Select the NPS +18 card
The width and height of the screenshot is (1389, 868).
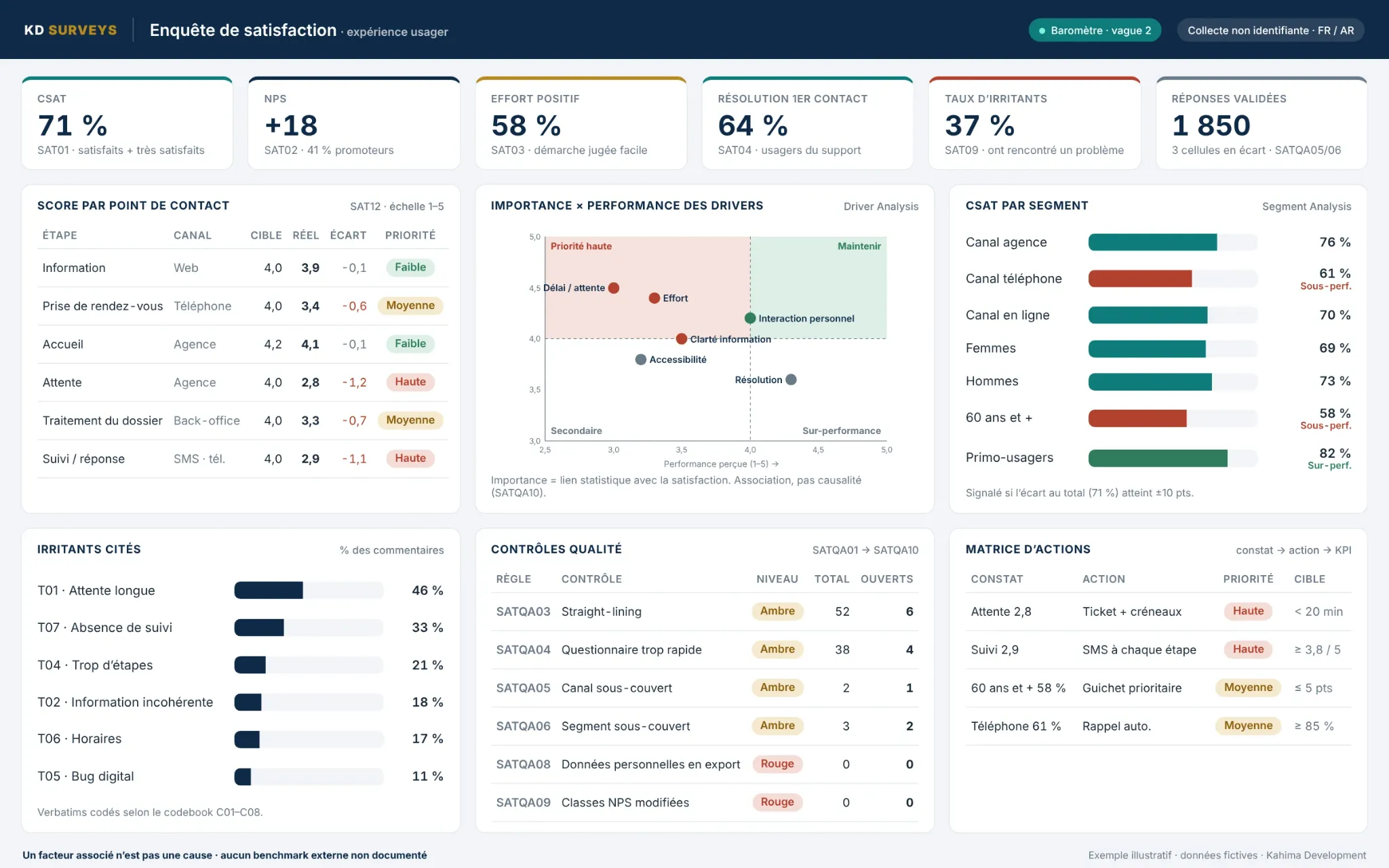[354, 123]
